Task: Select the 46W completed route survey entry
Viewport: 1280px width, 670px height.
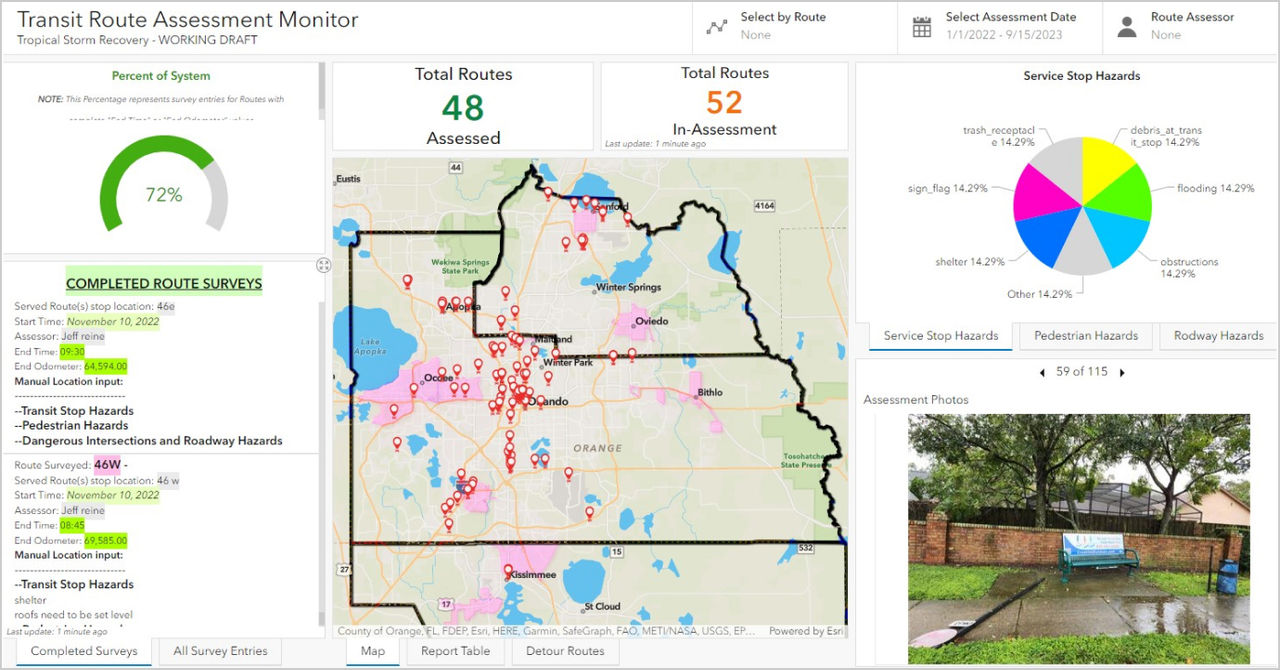Action: 107,464
